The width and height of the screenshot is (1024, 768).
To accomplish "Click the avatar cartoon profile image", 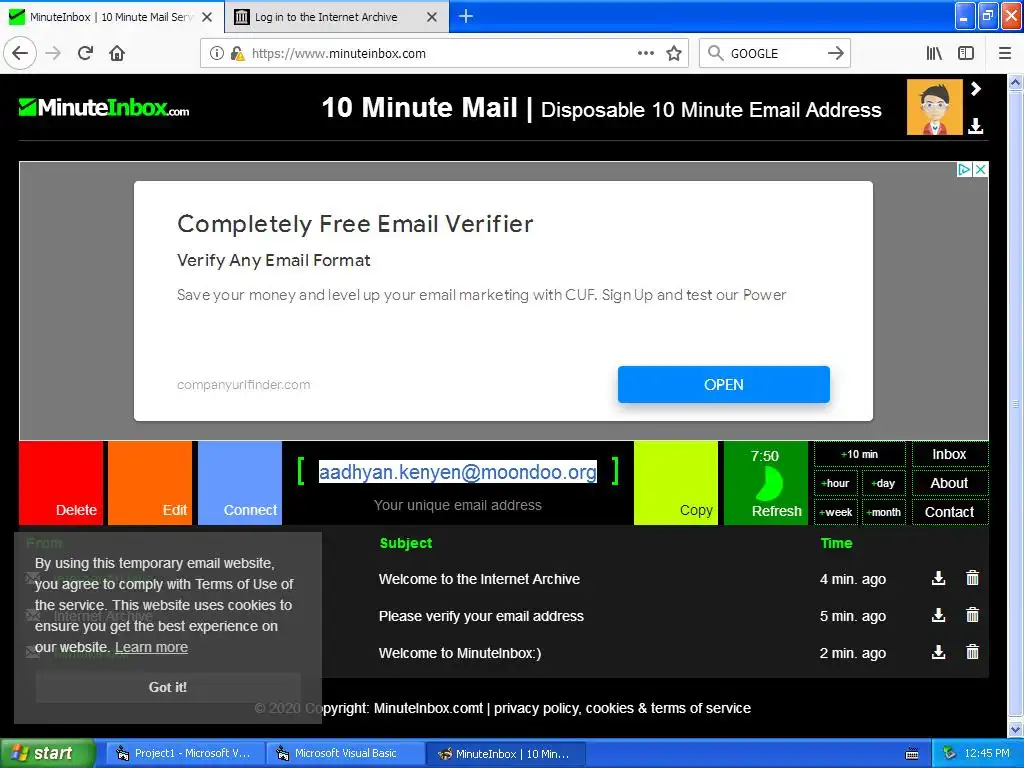I will pyautogui.click(x=935, y=107).
